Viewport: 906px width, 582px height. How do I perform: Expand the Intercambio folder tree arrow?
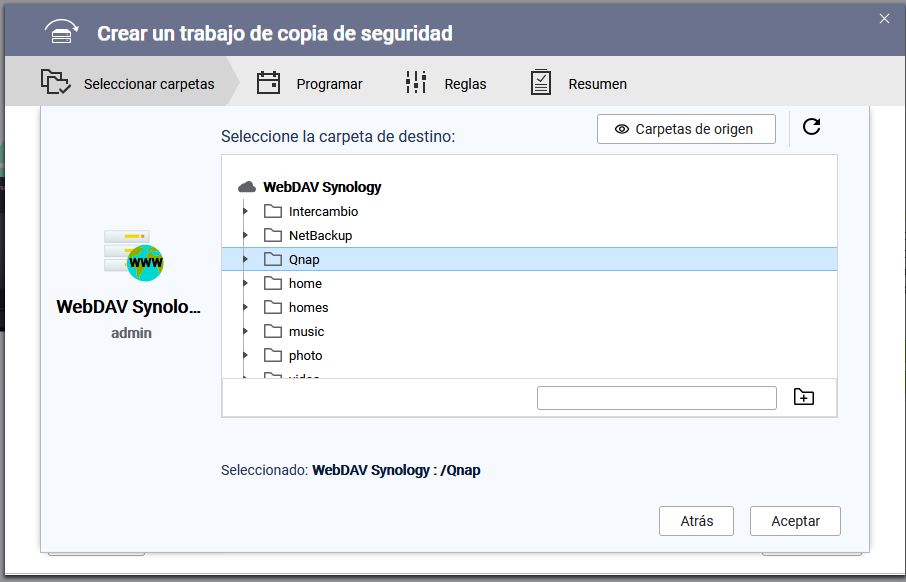(246, 211)
